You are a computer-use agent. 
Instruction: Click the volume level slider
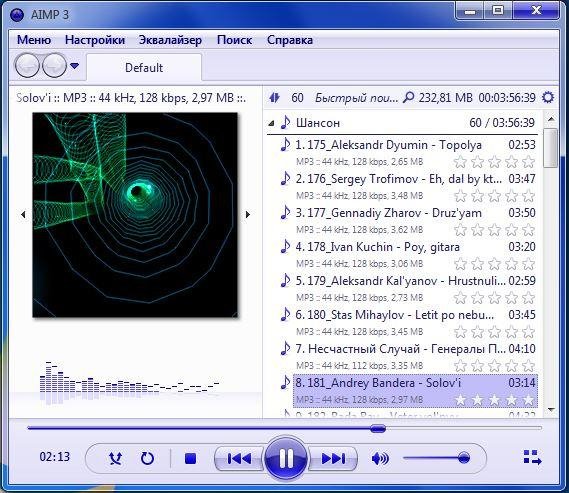pyautogui.click(x=437, y=458)
